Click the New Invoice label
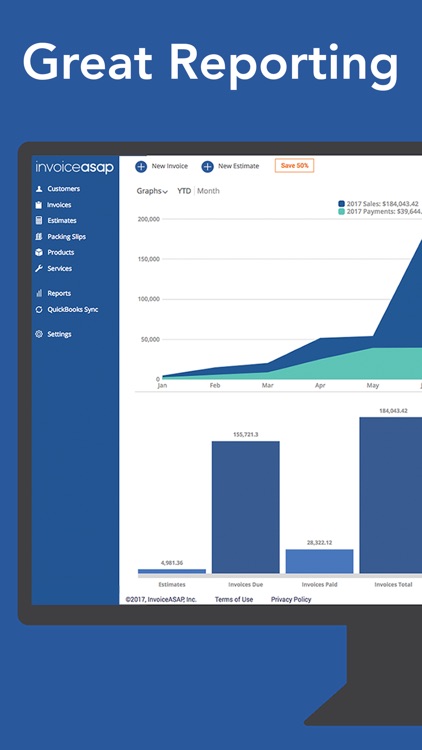The width and height of the screenshot is (422, 750). (170, 166)
